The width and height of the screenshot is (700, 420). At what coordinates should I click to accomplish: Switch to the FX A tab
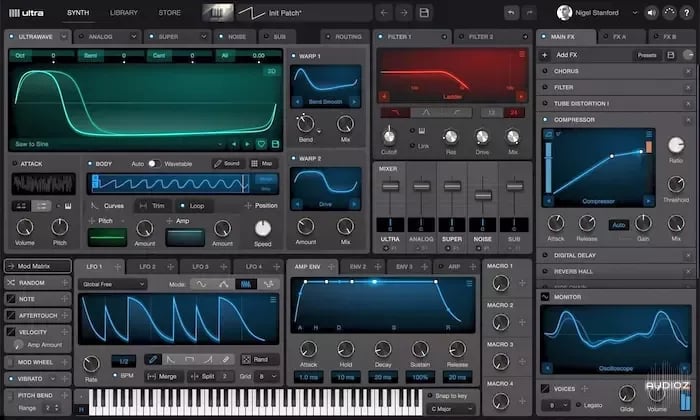pyautogui.click(x=619, y=37)
